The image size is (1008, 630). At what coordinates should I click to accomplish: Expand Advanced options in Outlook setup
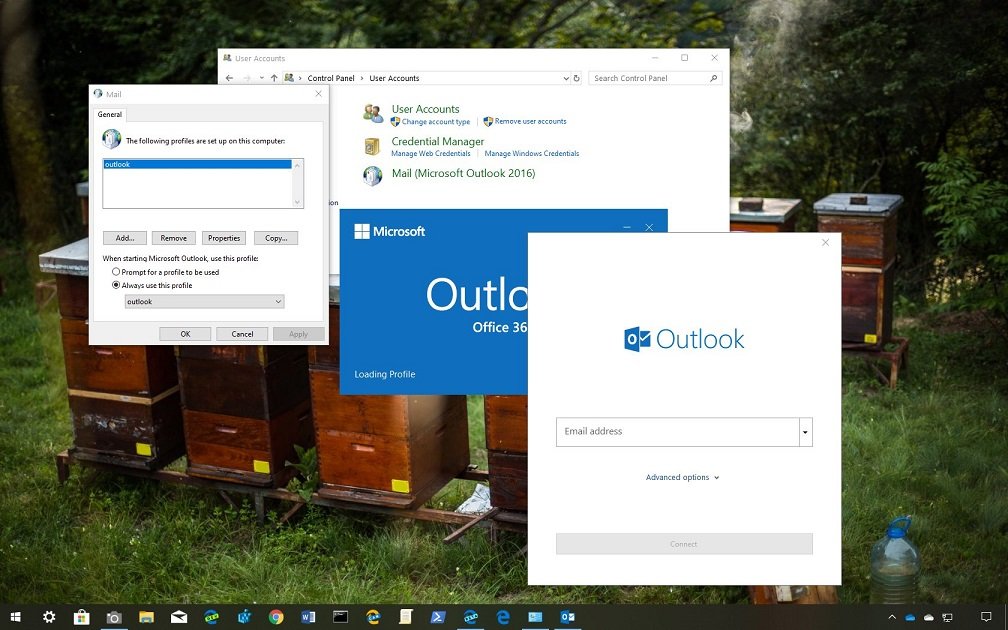tap(682, 478)
